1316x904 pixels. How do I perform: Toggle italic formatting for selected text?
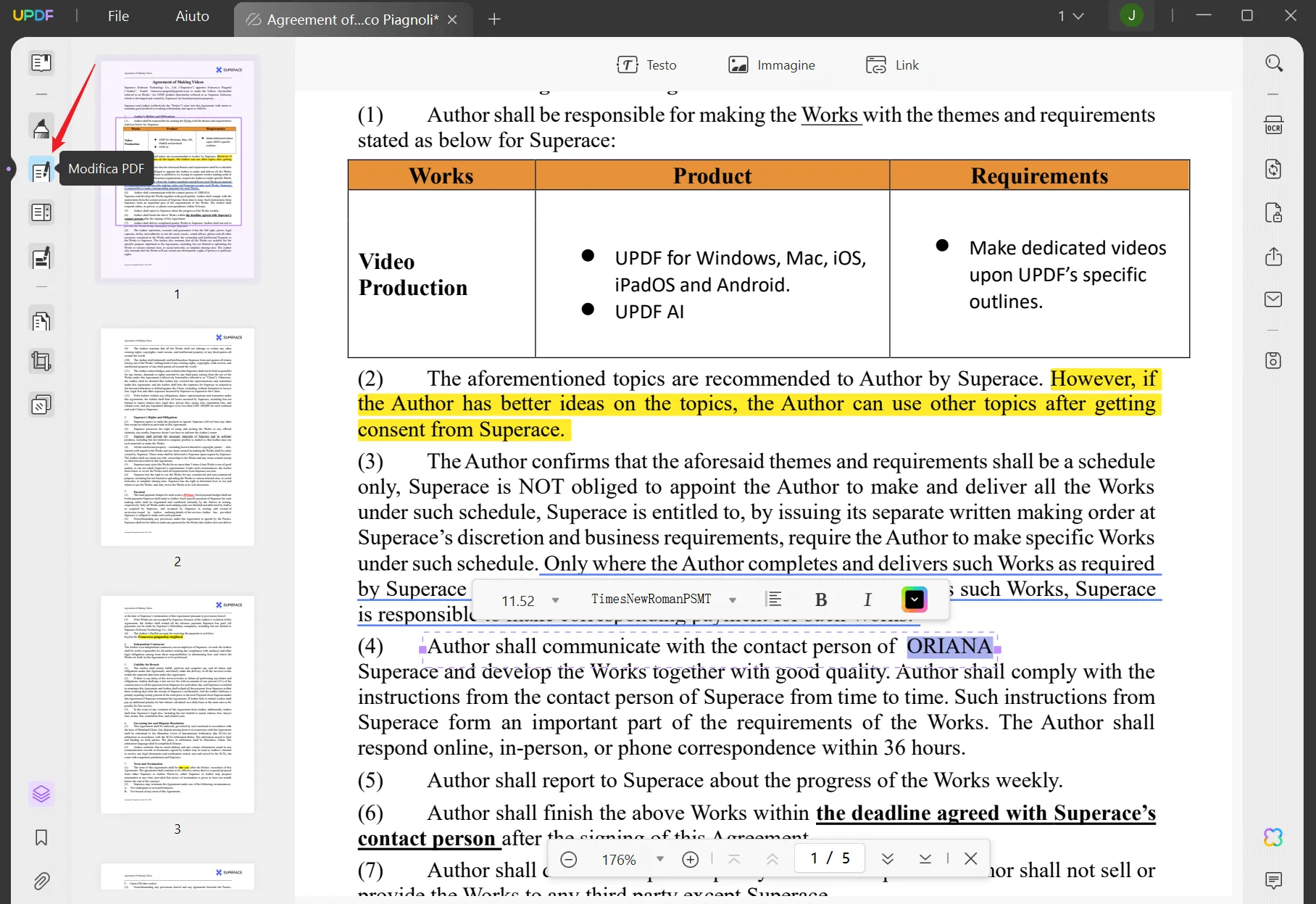pos(867,600)
